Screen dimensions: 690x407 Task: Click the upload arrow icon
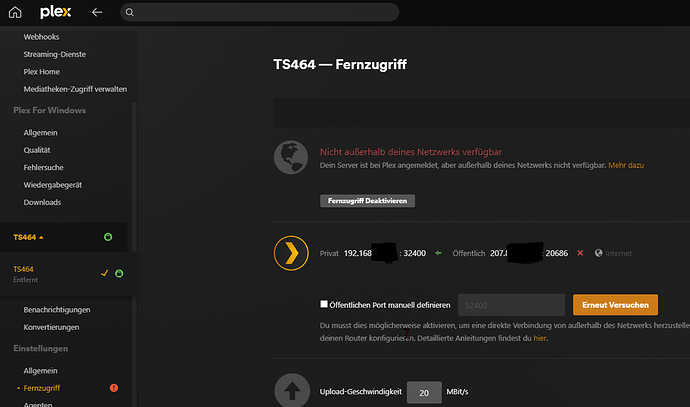[292, 390]
